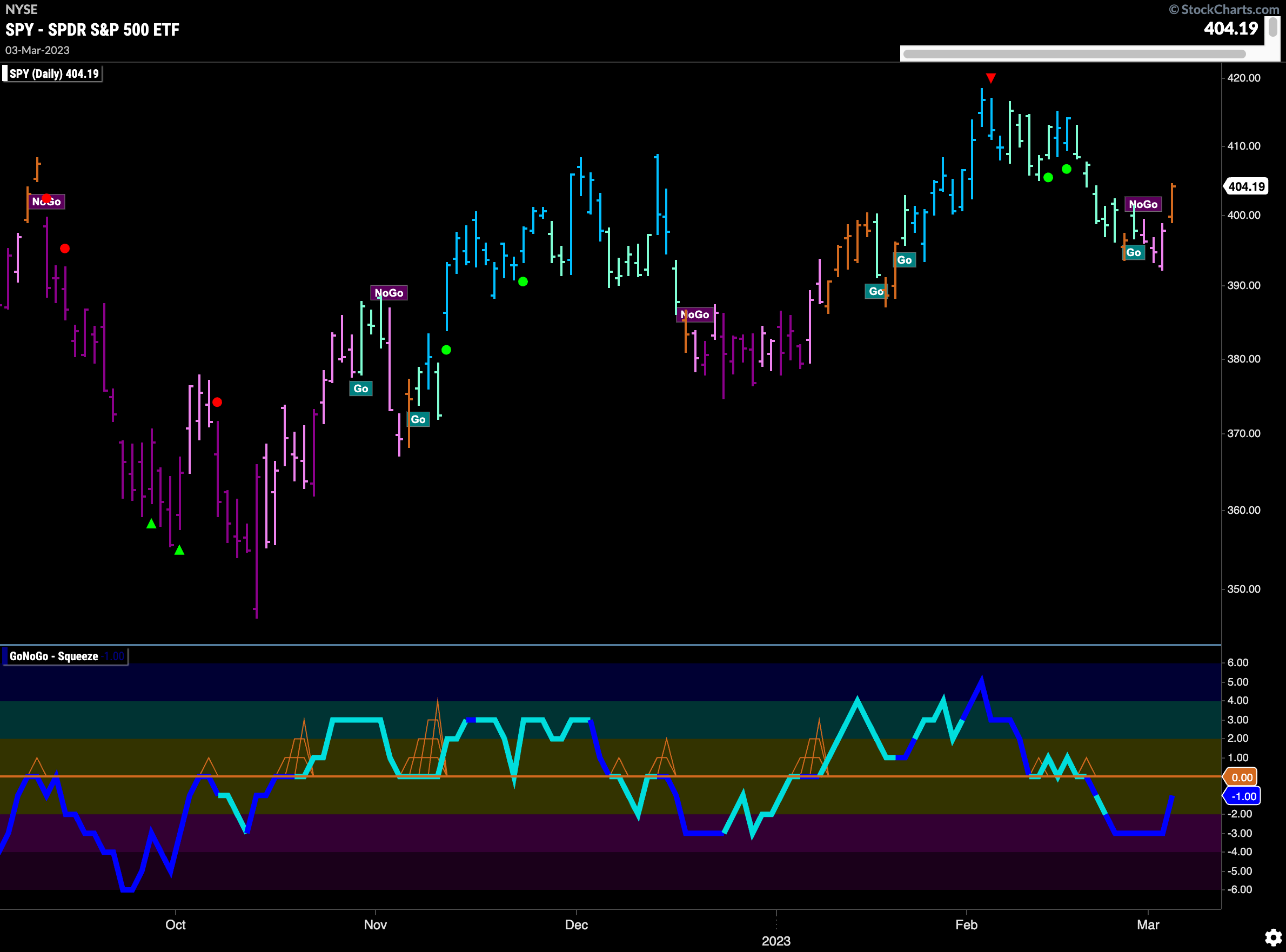Click the 404.19 price in the header
Image resolution: width=1286 pixels, height=952 pixels.
tap(1231, 28)
